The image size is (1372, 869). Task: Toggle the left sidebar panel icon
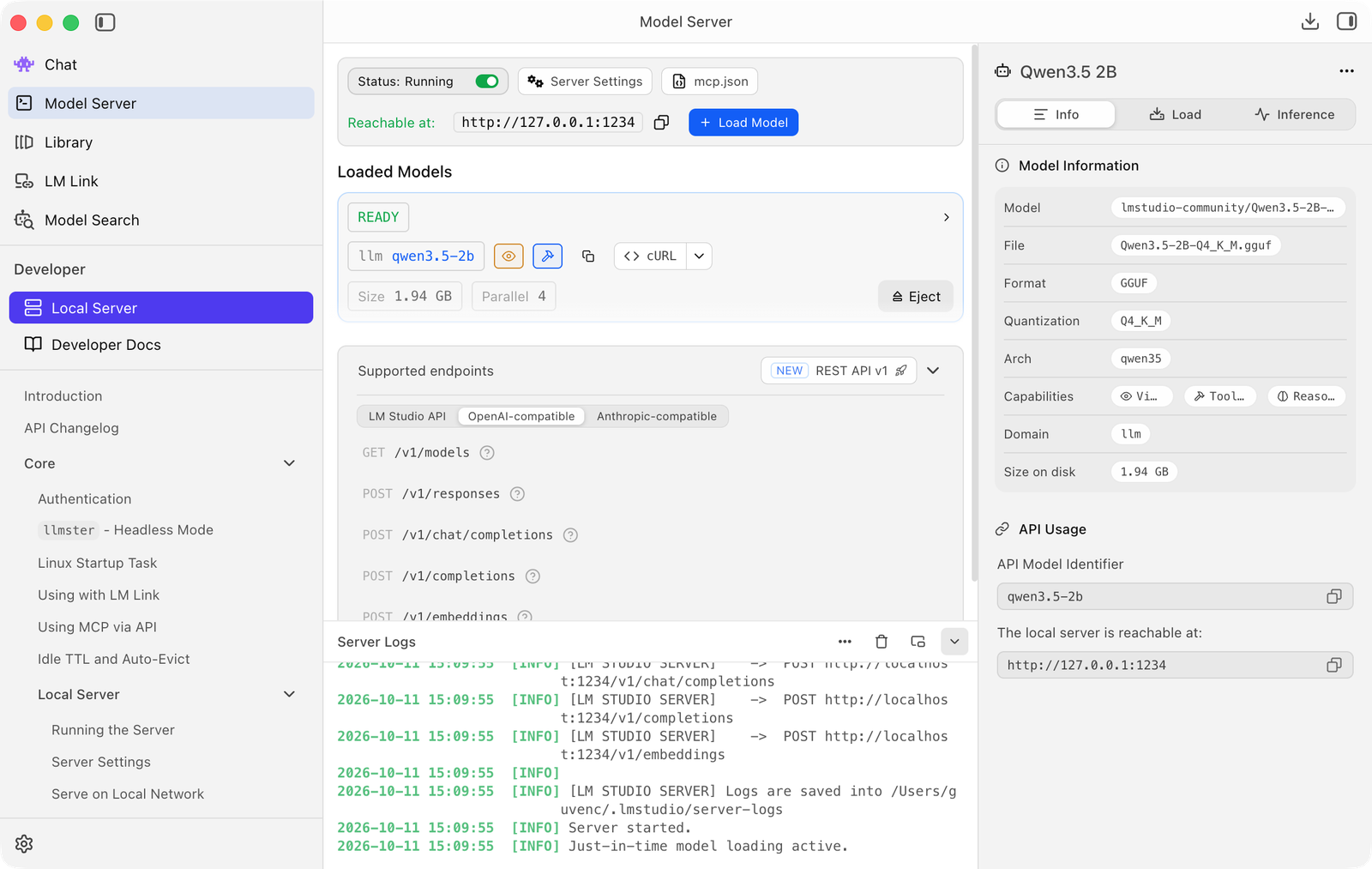[105, 22]
